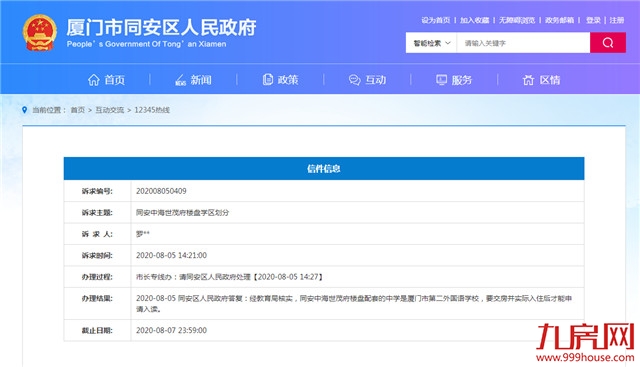Screen dimensions: 640x367
Task: Click the building icon beside 区情
Action: [528, 80]
